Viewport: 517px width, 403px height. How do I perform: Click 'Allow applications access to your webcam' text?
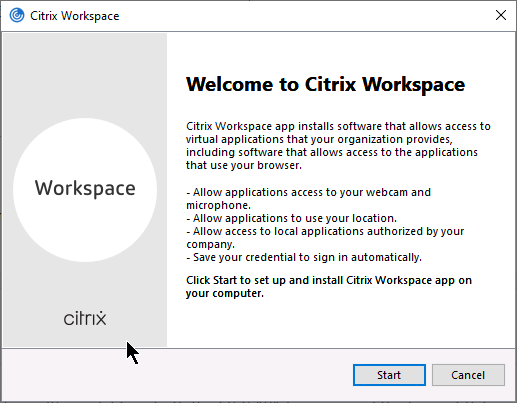coord(308,199)
